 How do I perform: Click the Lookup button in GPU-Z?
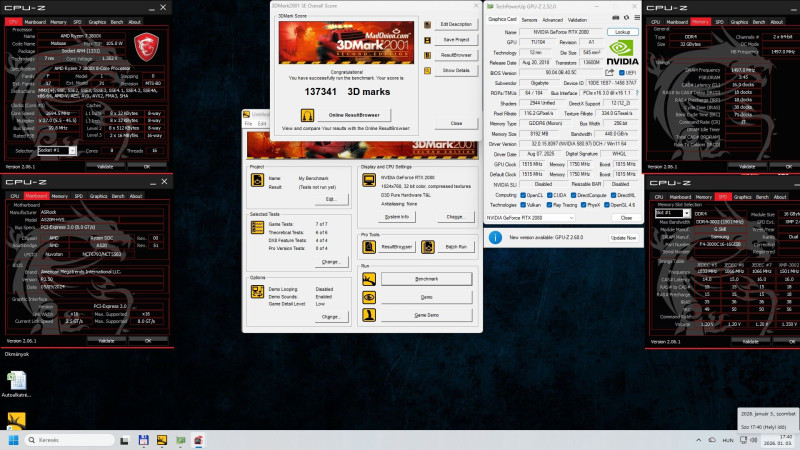pyautogui.click(x=622, y=32)
